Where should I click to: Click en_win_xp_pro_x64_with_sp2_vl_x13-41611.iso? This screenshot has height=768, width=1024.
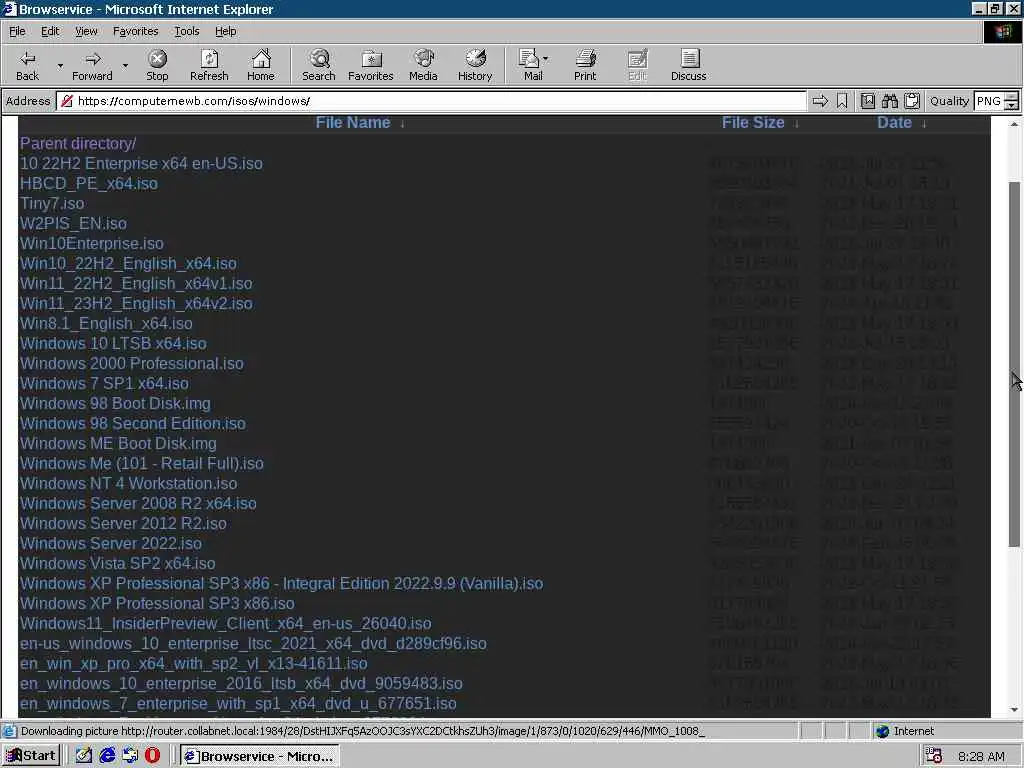pos(193,664)
